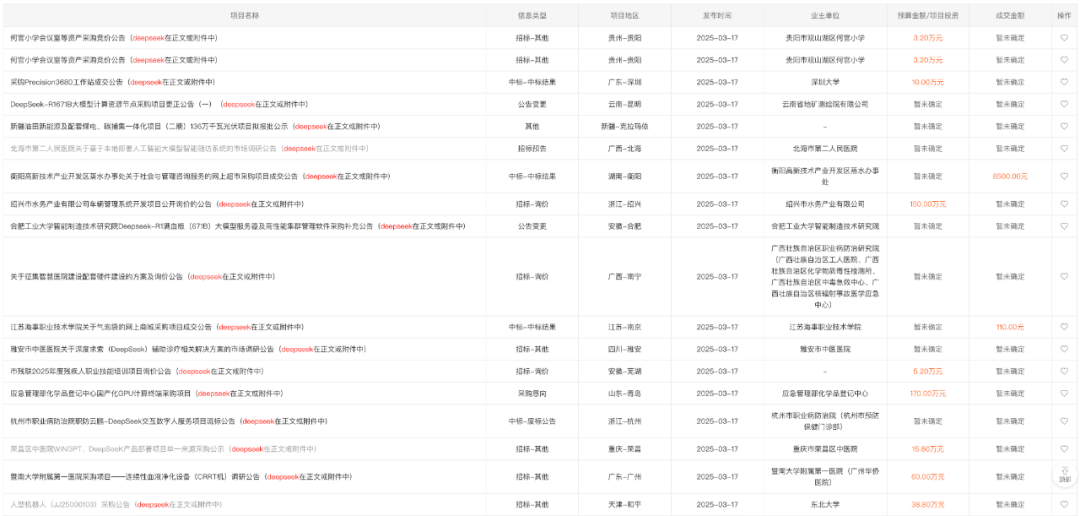Select the 170.00万元 budget cell
The height and width of the screenshot is (516, 1080).
click(x=928, y=393)
